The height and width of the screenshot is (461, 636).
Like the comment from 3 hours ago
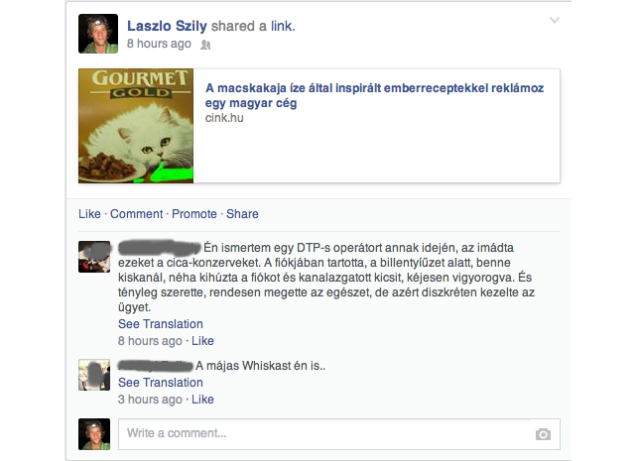click(x=202, y=399)
